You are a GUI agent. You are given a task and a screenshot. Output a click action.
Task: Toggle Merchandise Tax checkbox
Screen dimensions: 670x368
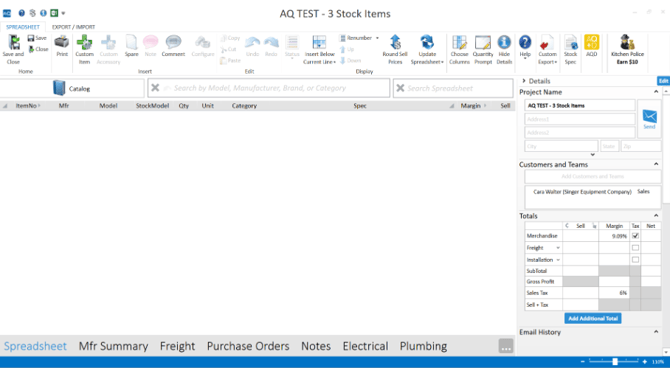click(635, 236)
